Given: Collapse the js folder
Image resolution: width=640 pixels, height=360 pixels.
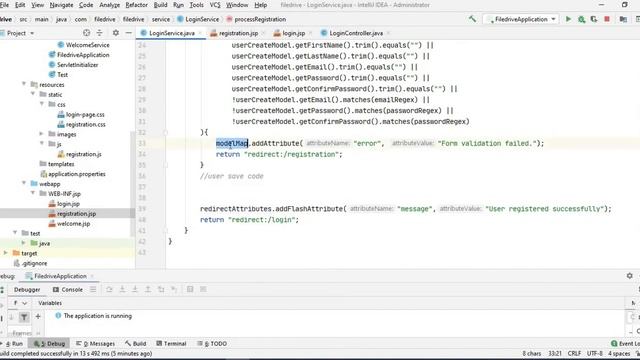Looking at the screenshot, I should [x=42, y=144].
